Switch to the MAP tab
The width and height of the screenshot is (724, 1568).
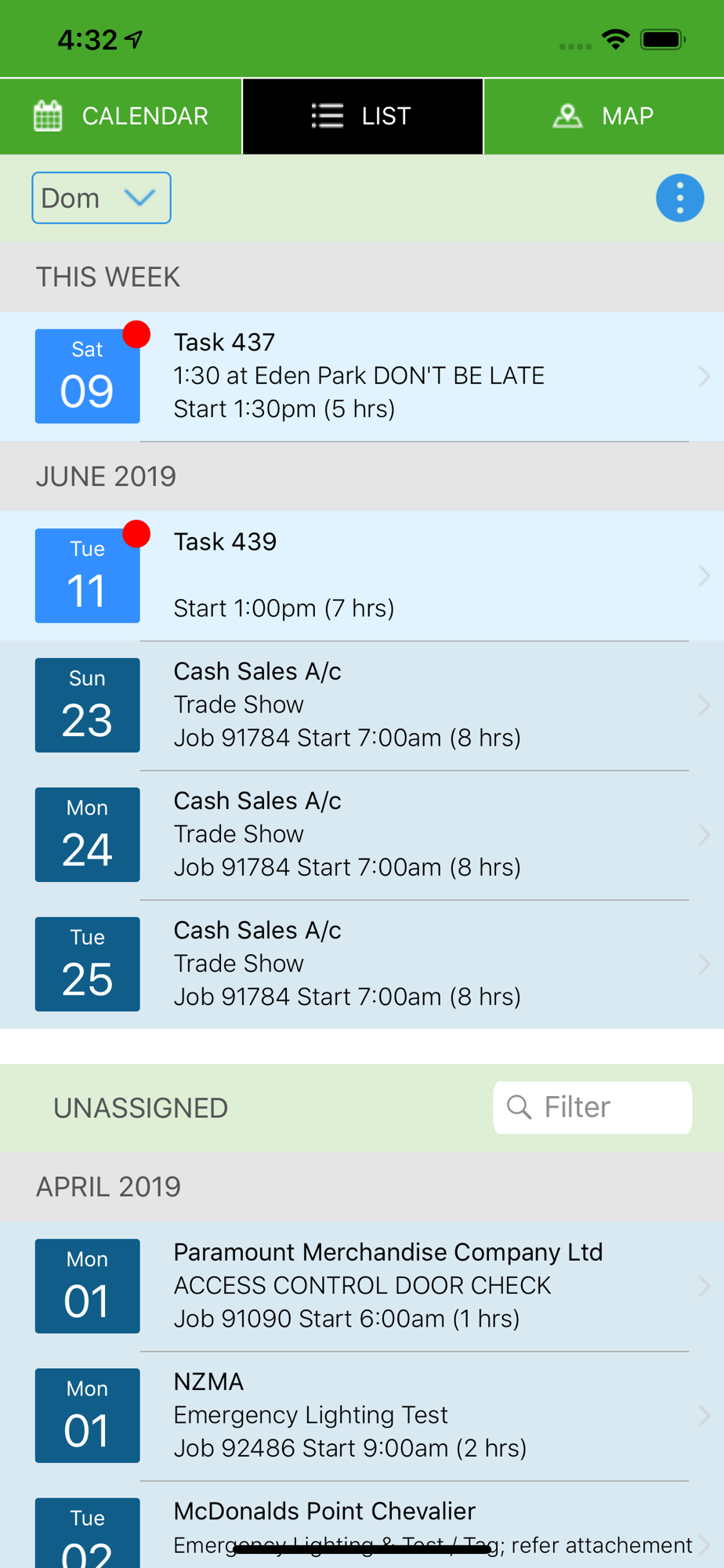coord(604,116)
